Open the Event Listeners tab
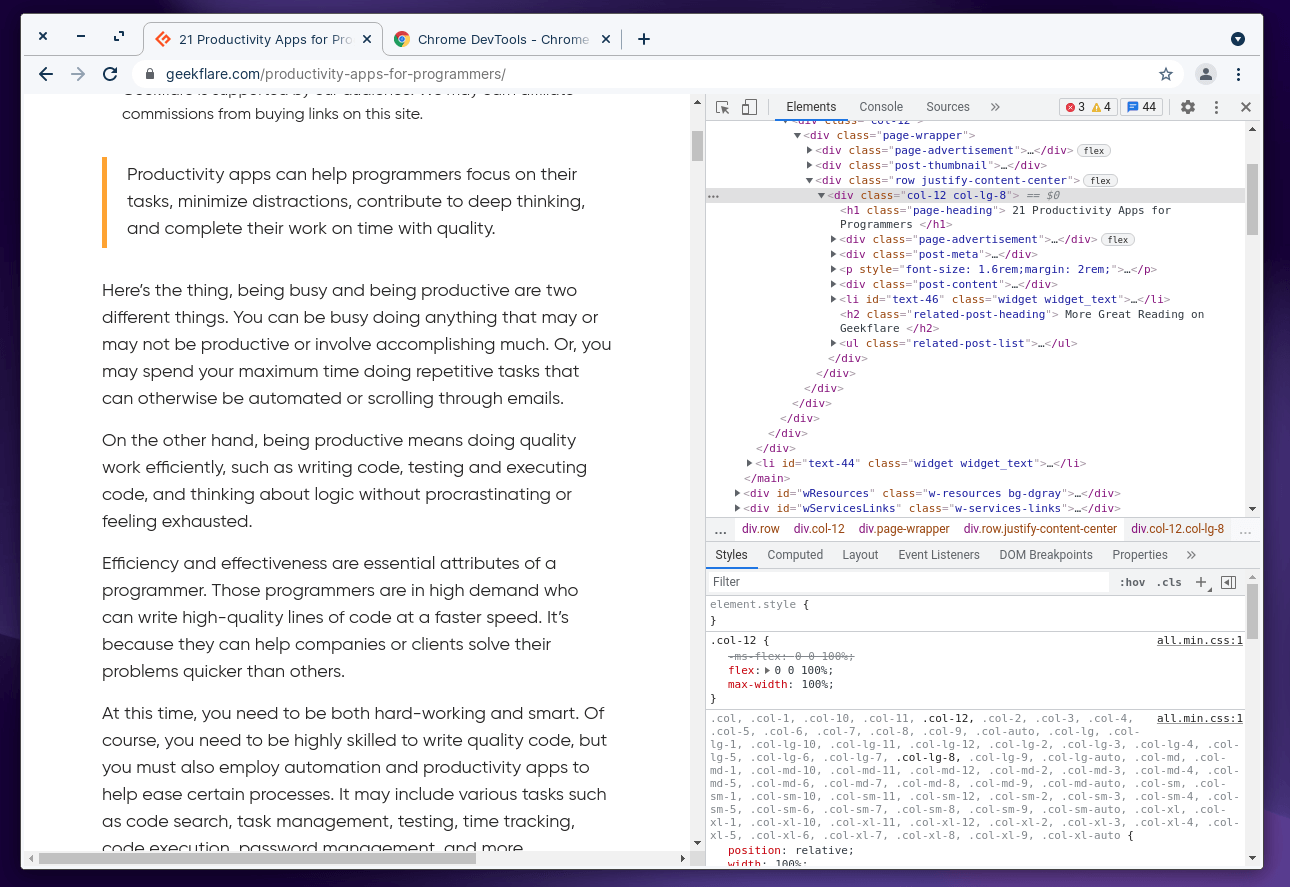The width and height of the screenshot is (1290, 887). point(939,555)
